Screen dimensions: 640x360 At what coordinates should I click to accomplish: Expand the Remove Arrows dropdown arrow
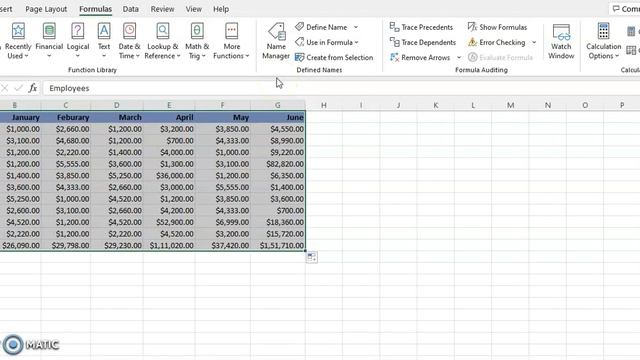pos(459,58)
